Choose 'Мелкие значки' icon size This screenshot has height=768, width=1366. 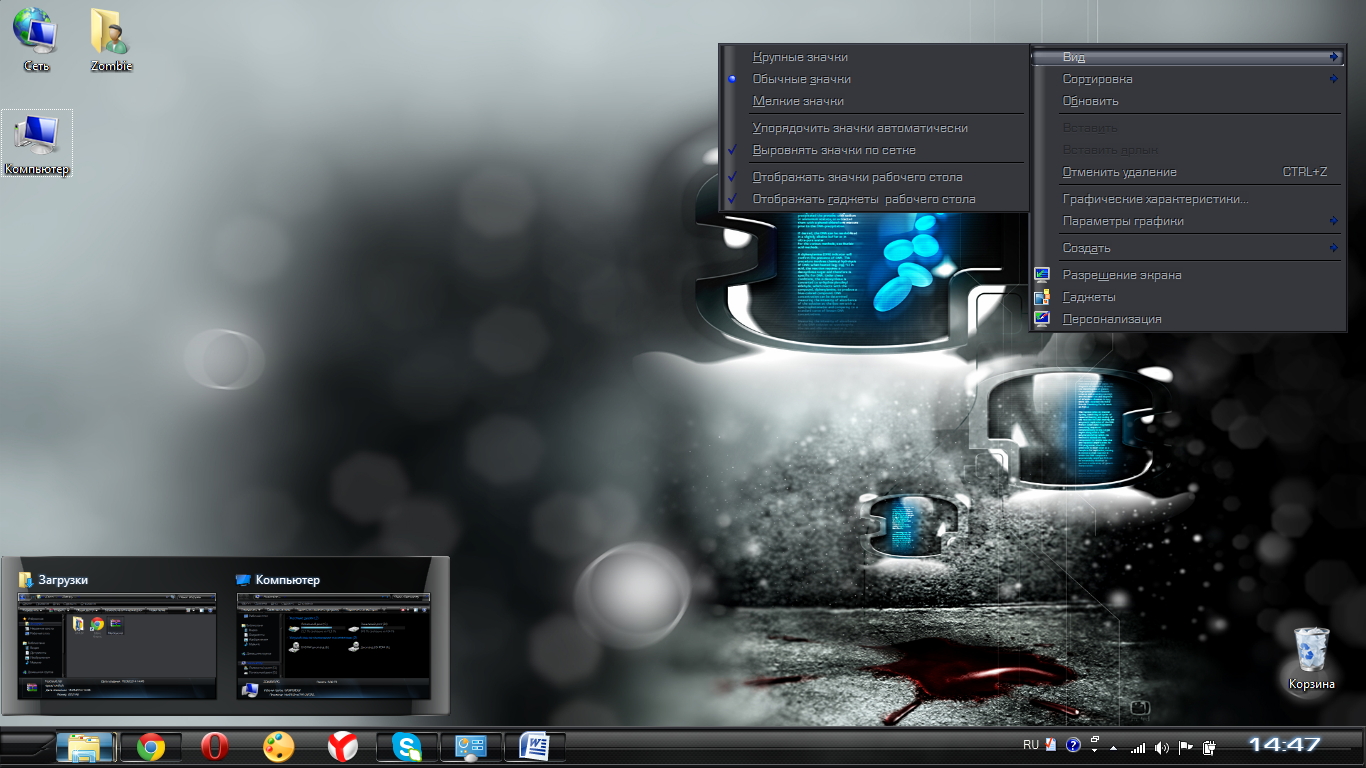click(798, 101)
